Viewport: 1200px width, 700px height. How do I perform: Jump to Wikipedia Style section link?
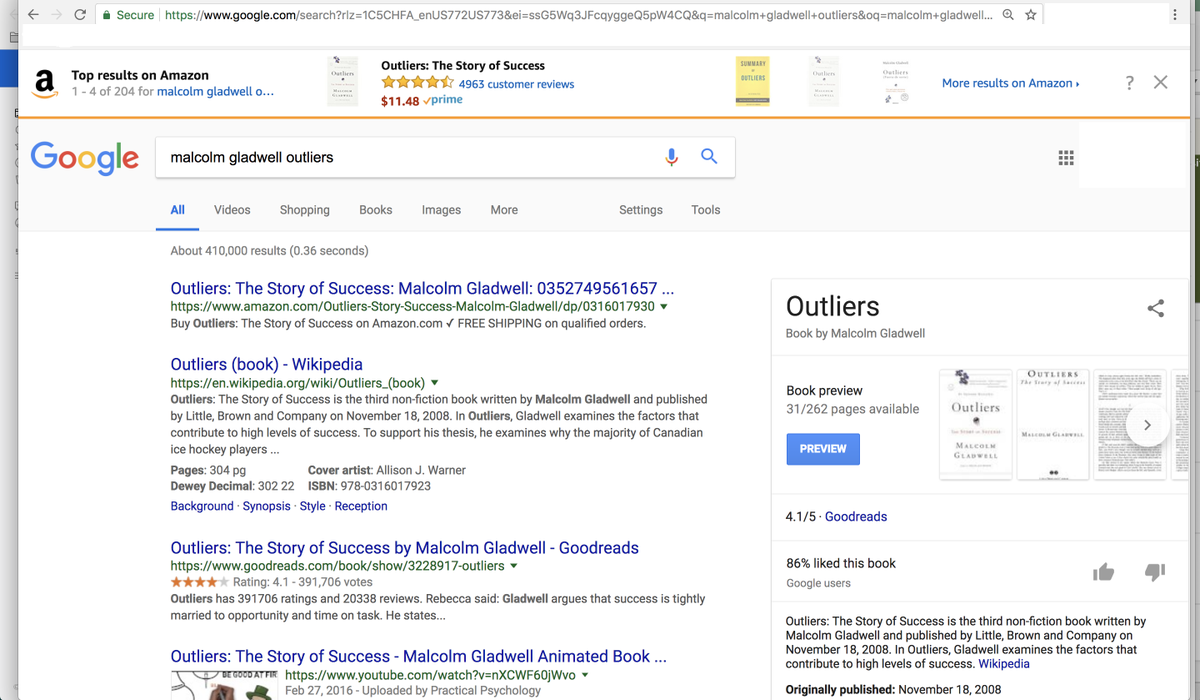tap(313, 506)
